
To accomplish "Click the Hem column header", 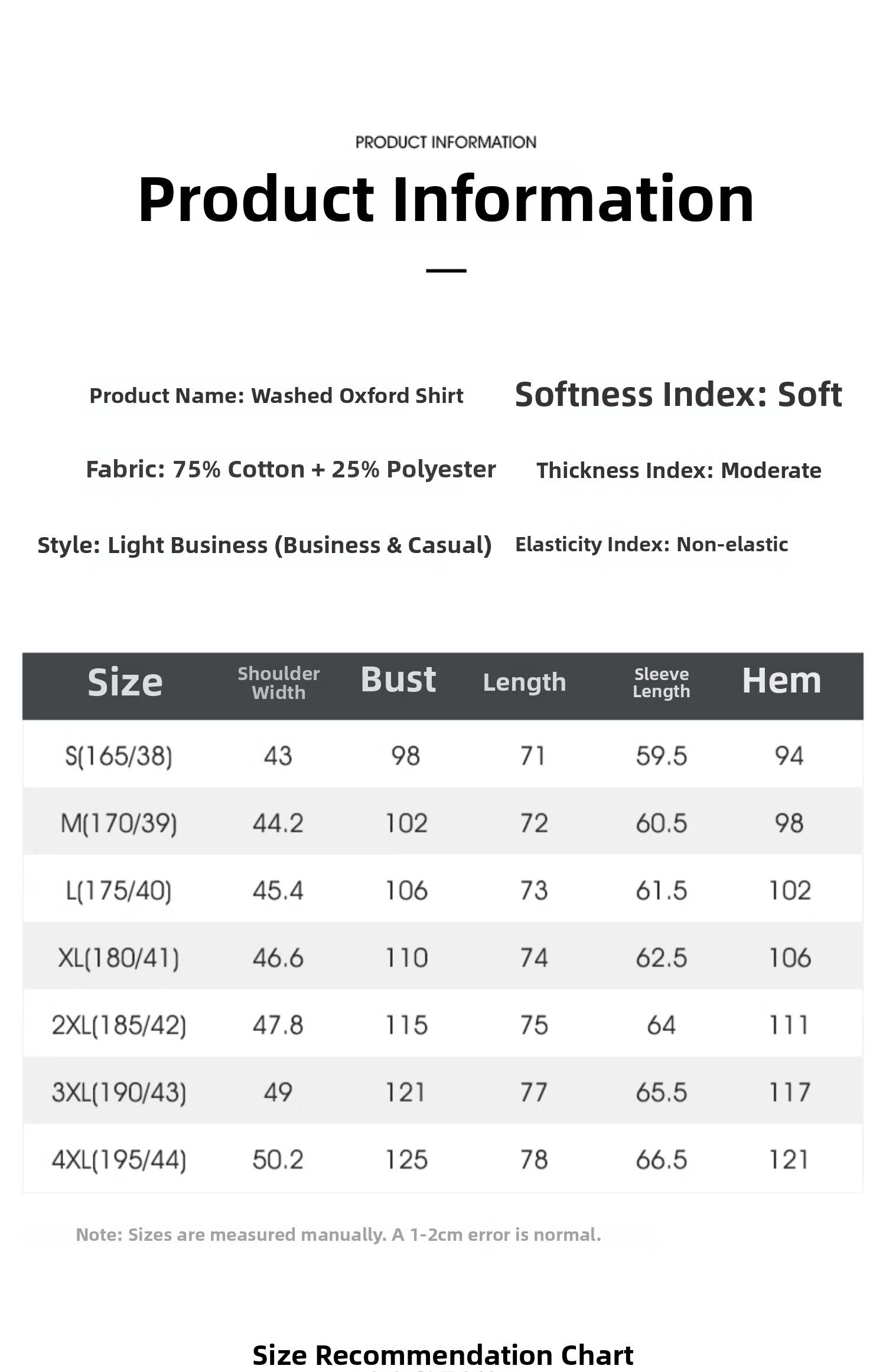I will pos(781,681).
